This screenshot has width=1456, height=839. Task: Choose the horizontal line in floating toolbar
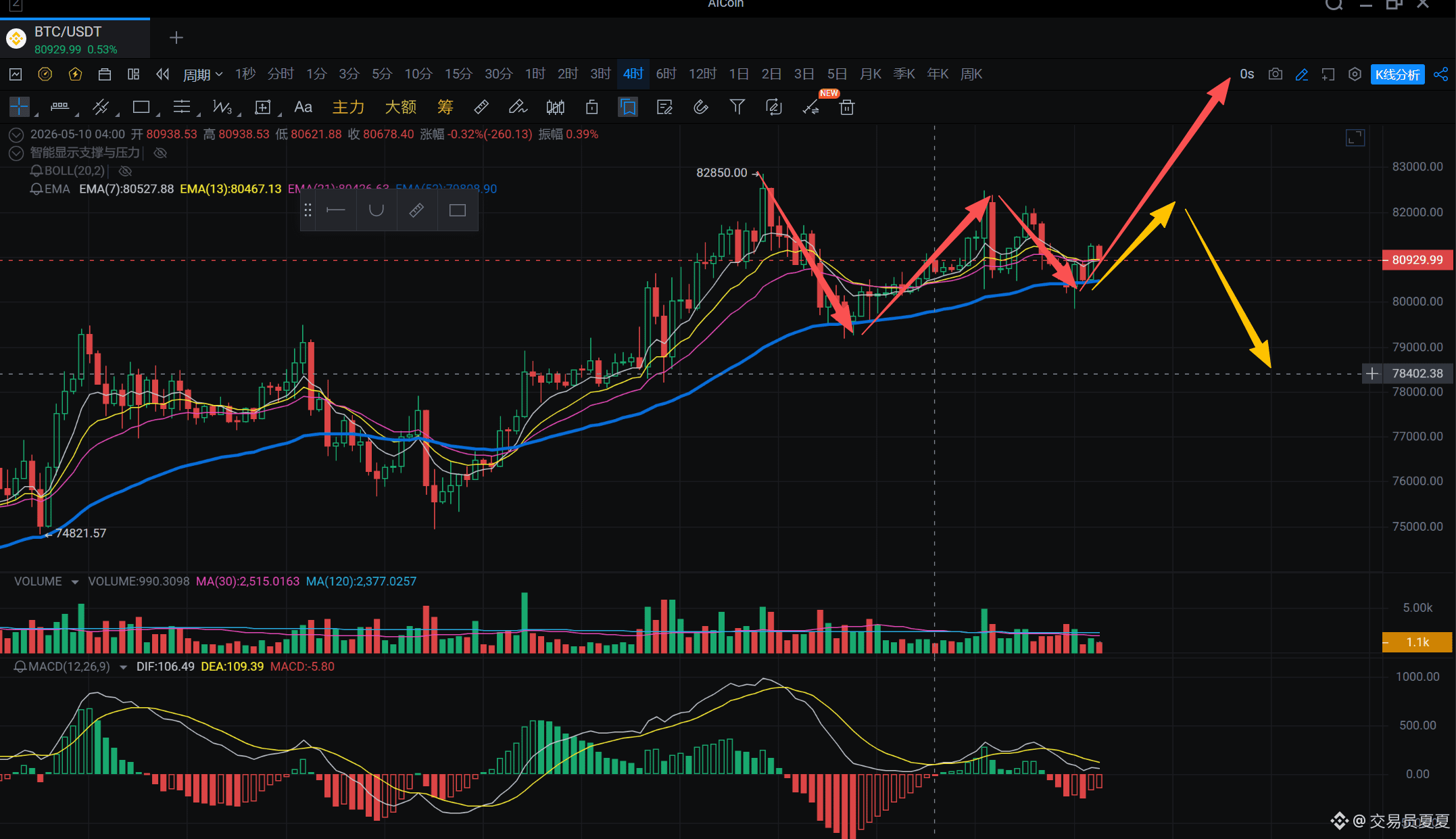336,210
